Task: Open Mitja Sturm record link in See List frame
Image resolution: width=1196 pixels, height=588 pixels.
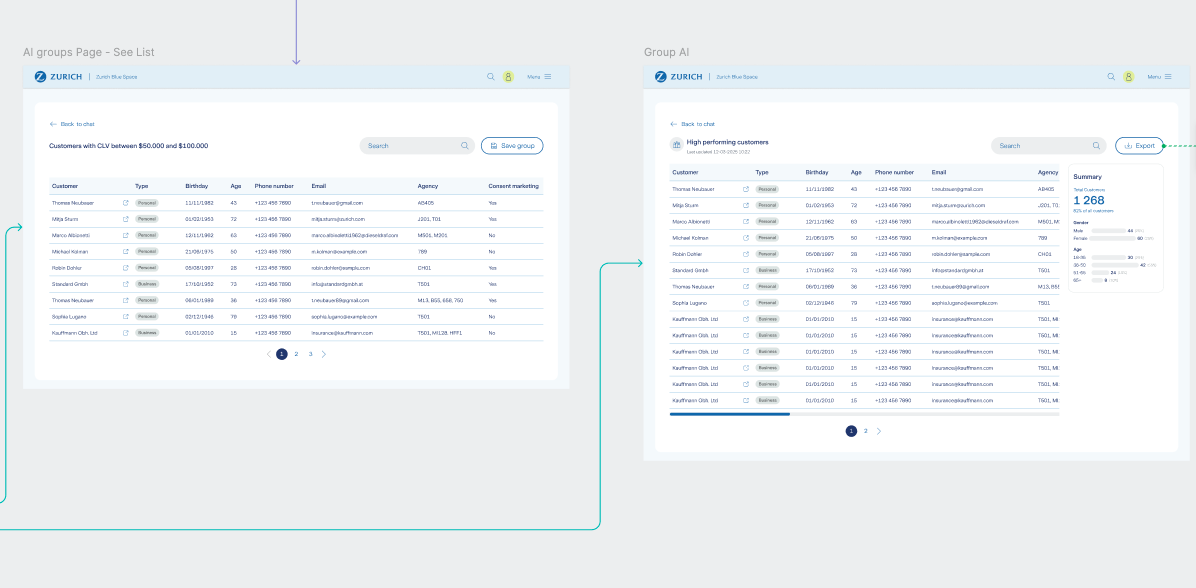Action: click(x=126, y=219)
